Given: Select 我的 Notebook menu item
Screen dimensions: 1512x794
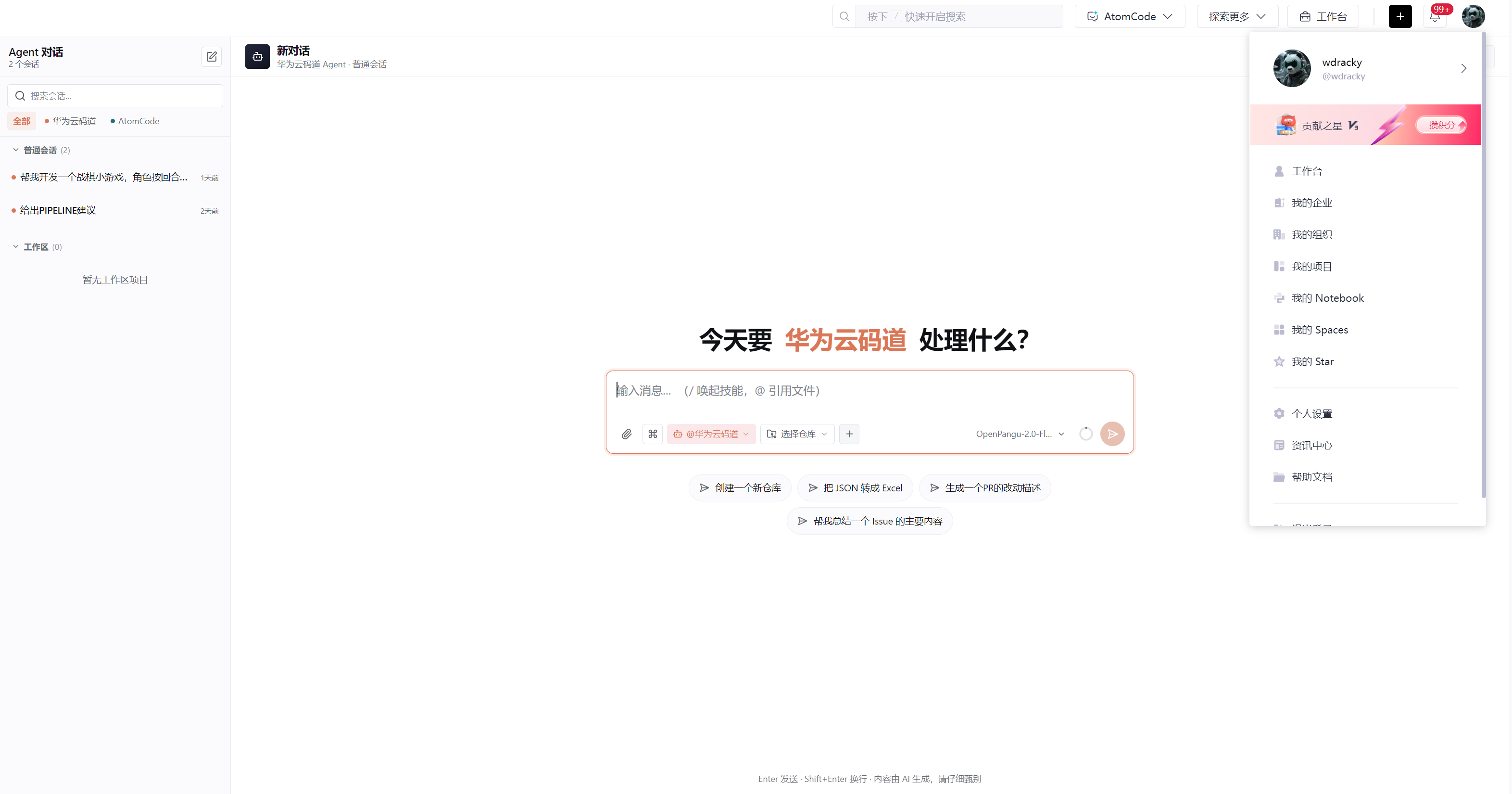Looking at the screenshot, I should pyautogui.click(x=1365, y=298).
